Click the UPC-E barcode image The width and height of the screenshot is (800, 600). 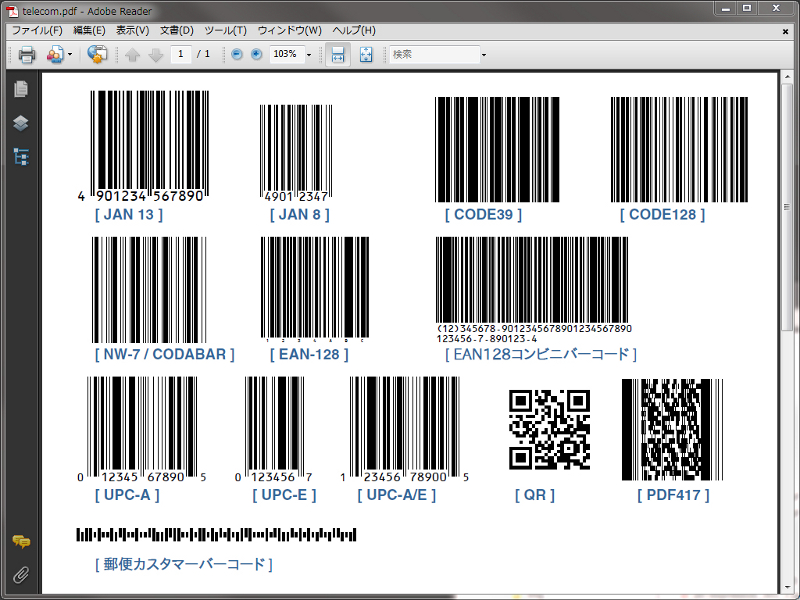tap(274, 428)
